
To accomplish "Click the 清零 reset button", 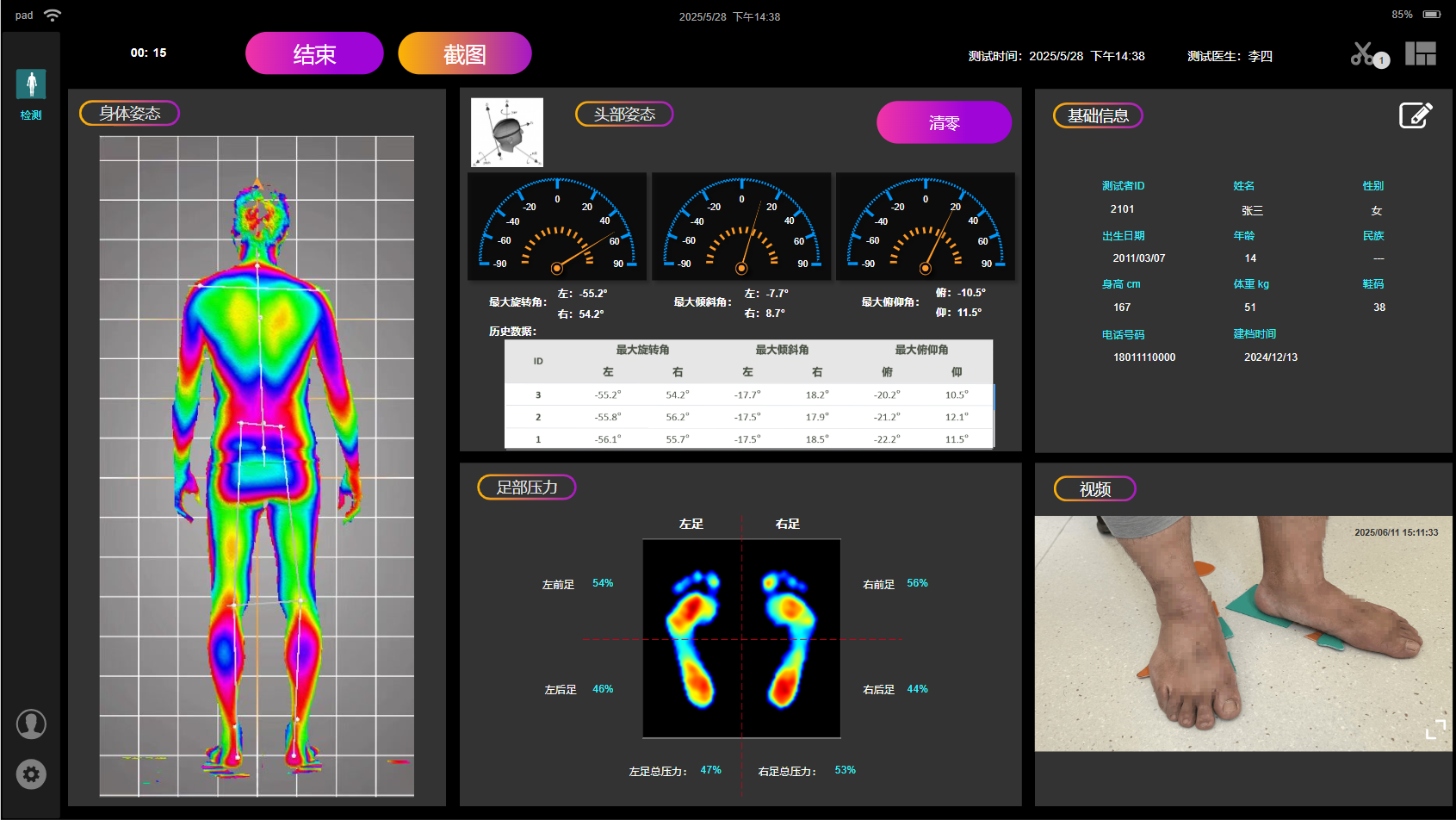I will click(x=944, y=123).
